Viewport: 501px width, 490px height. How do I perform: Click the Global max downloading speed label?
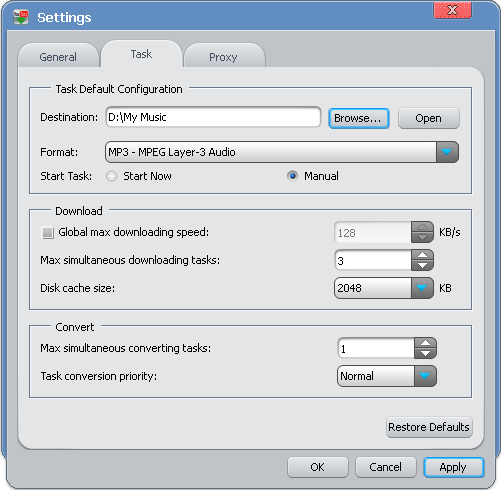134,232
